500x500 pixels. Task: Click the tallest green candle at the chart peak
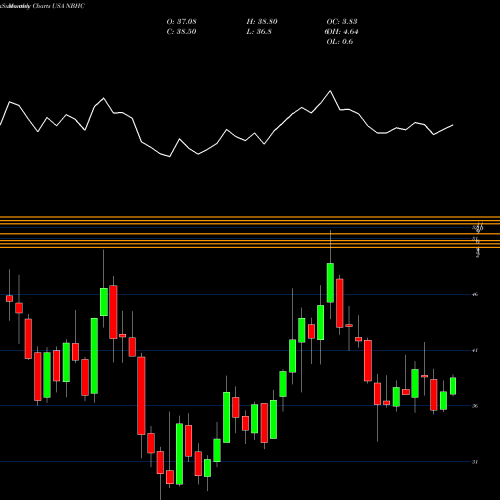point(330,283)
